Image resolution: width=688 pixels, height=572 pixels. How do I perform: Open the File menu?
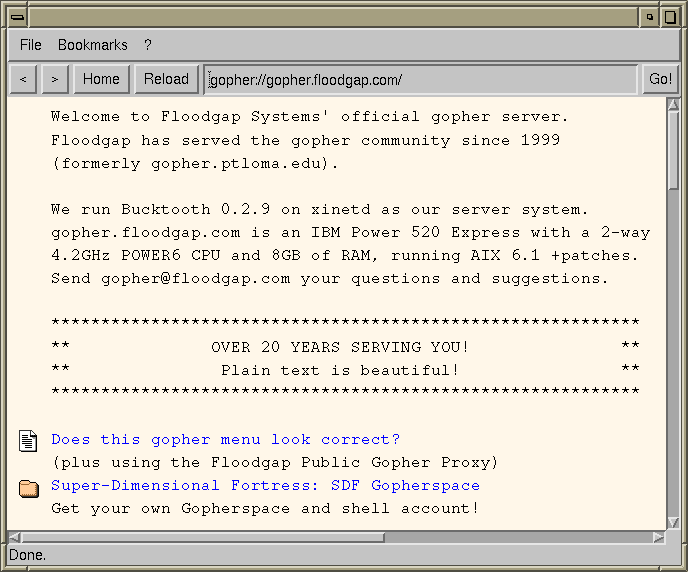pyautogui.click(x=31, y=45)
